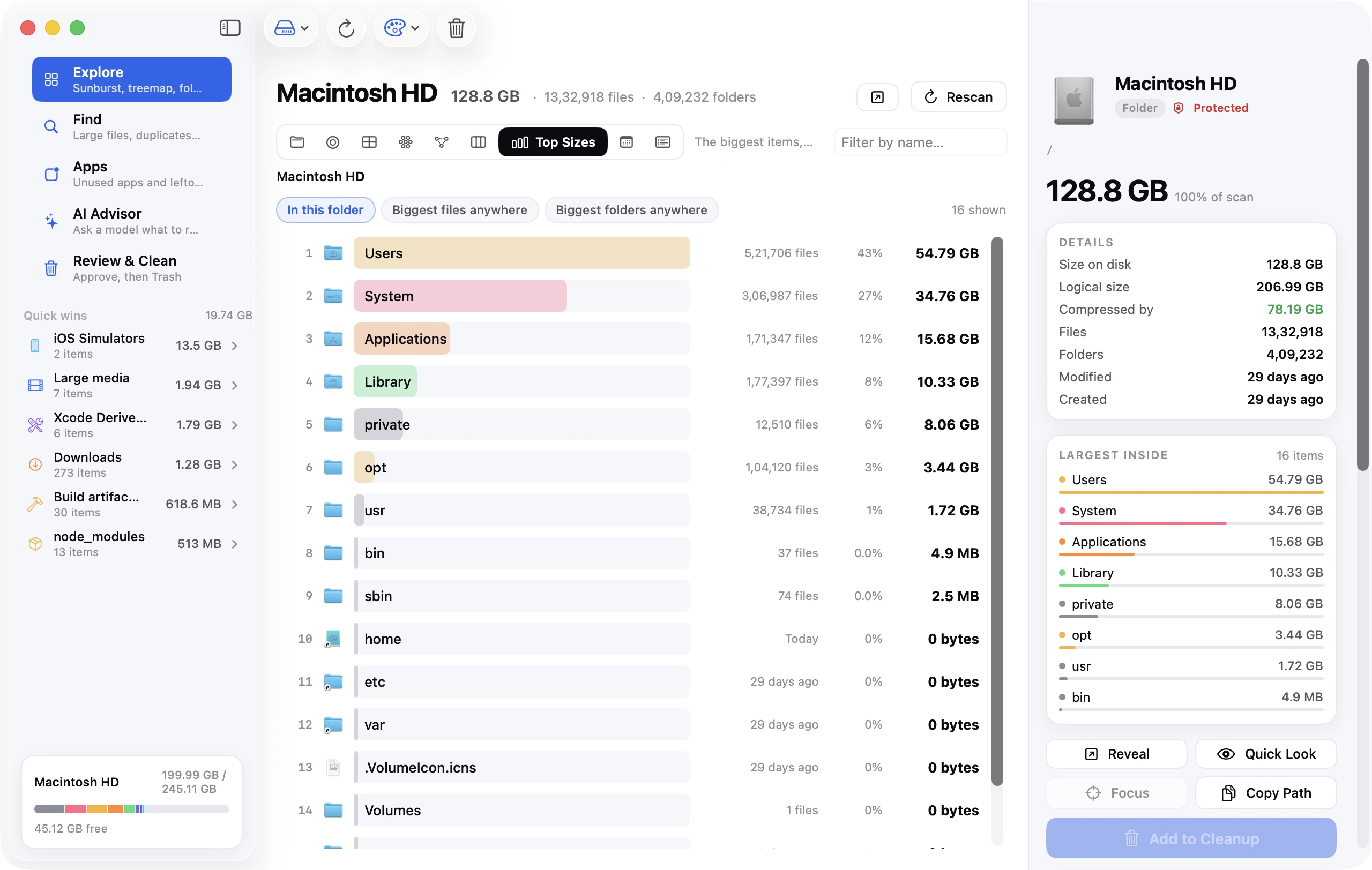Switch to the sunburst ring view
Screen dimensions: 1372x870
tap(333, 142)
